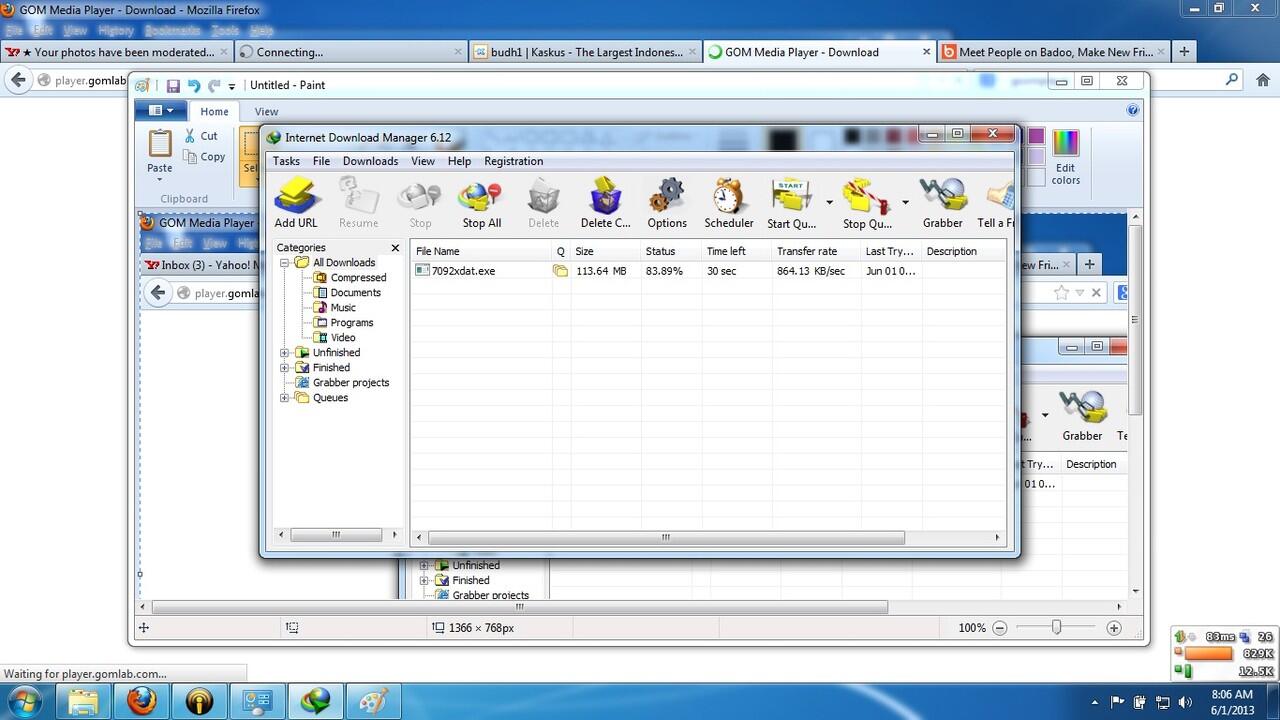Click Paint's zoom slider handle
The height and width of the screenshot is (720, 1280).
(x=1056, y=628)
